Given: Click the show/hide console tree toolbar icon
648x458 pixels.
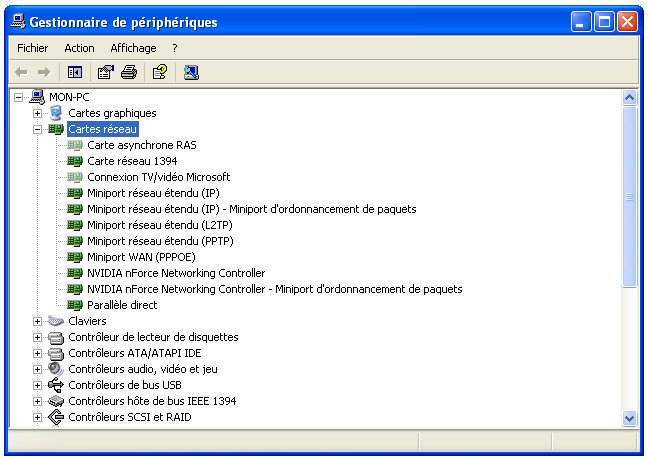Looking at the screenshot, I should click(x=74, y=72).
